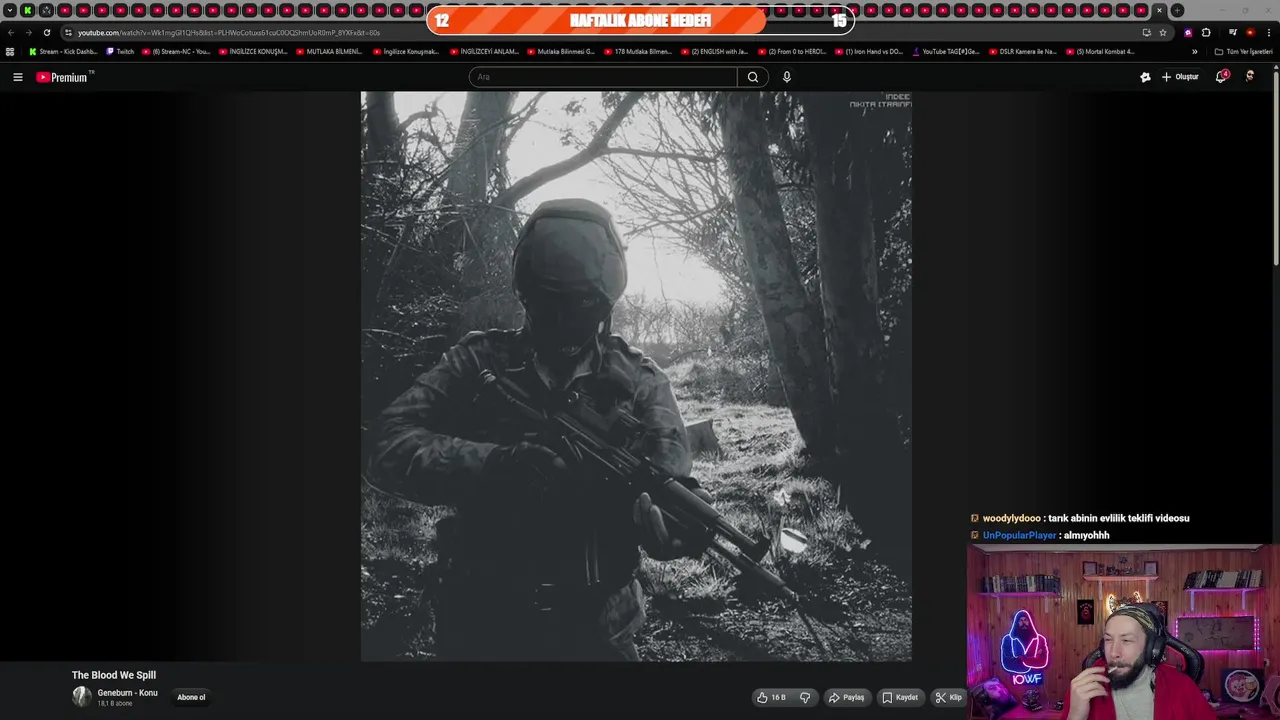1280x720 pixels.
Task: Open (2) From 0 to HERO bookmark
Action: pyautogui.click(x=792, y=51)
